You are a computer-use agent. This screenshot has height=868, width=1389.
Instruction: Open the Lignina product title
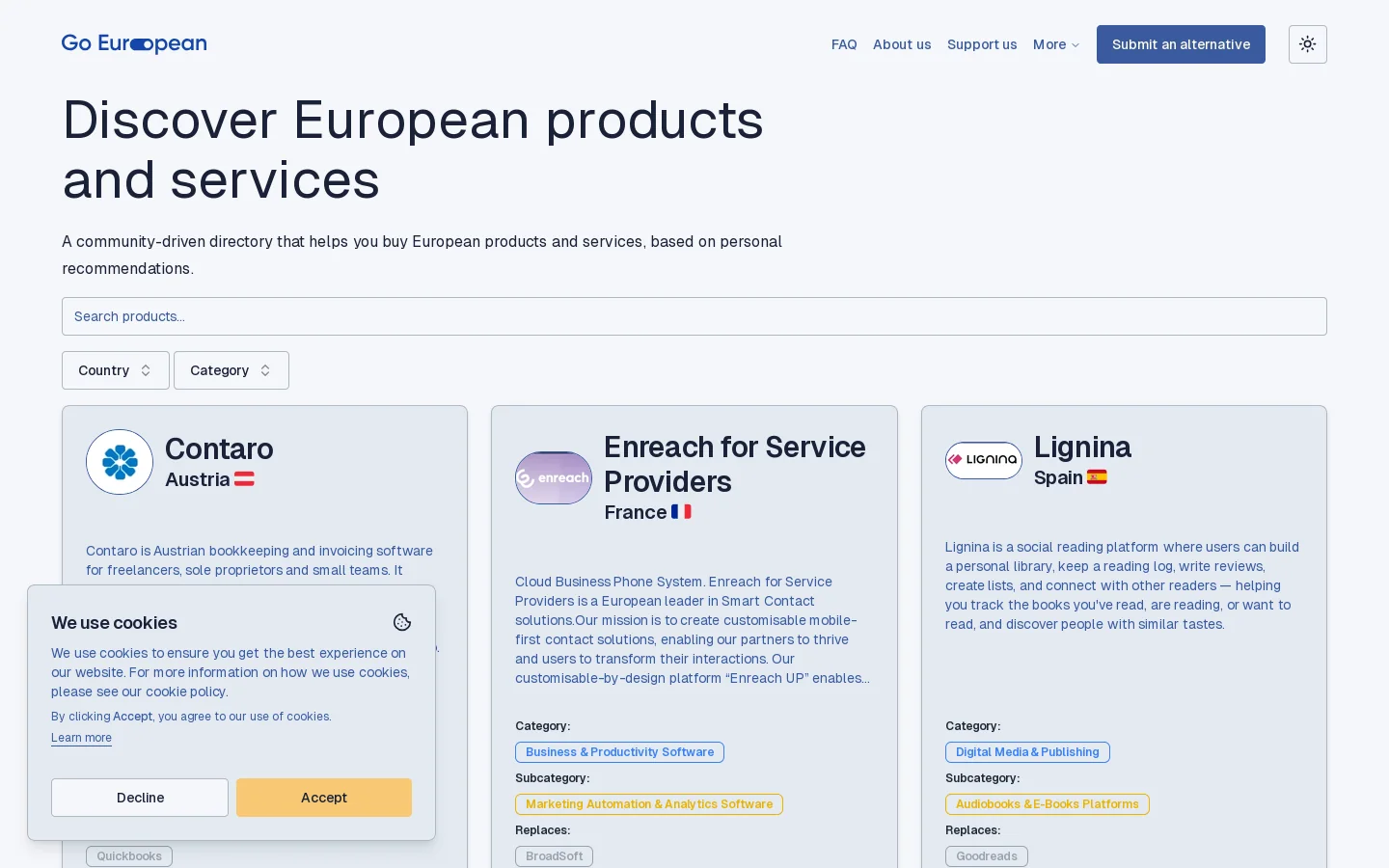[1082, 447]
